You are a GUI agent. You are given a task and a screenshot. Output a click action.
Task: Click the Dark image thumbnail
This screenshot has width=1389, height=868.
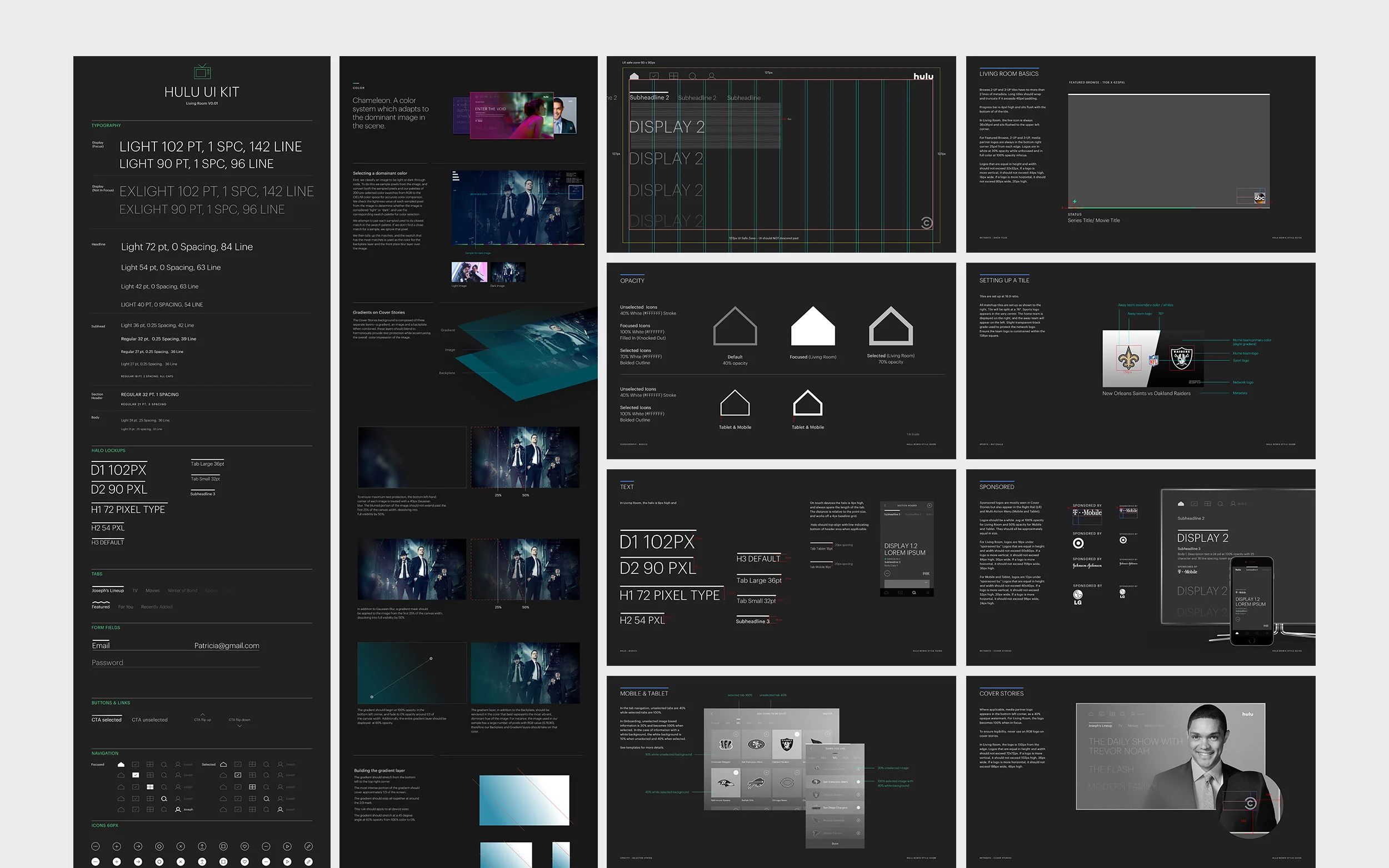click(x=508, y=272)
